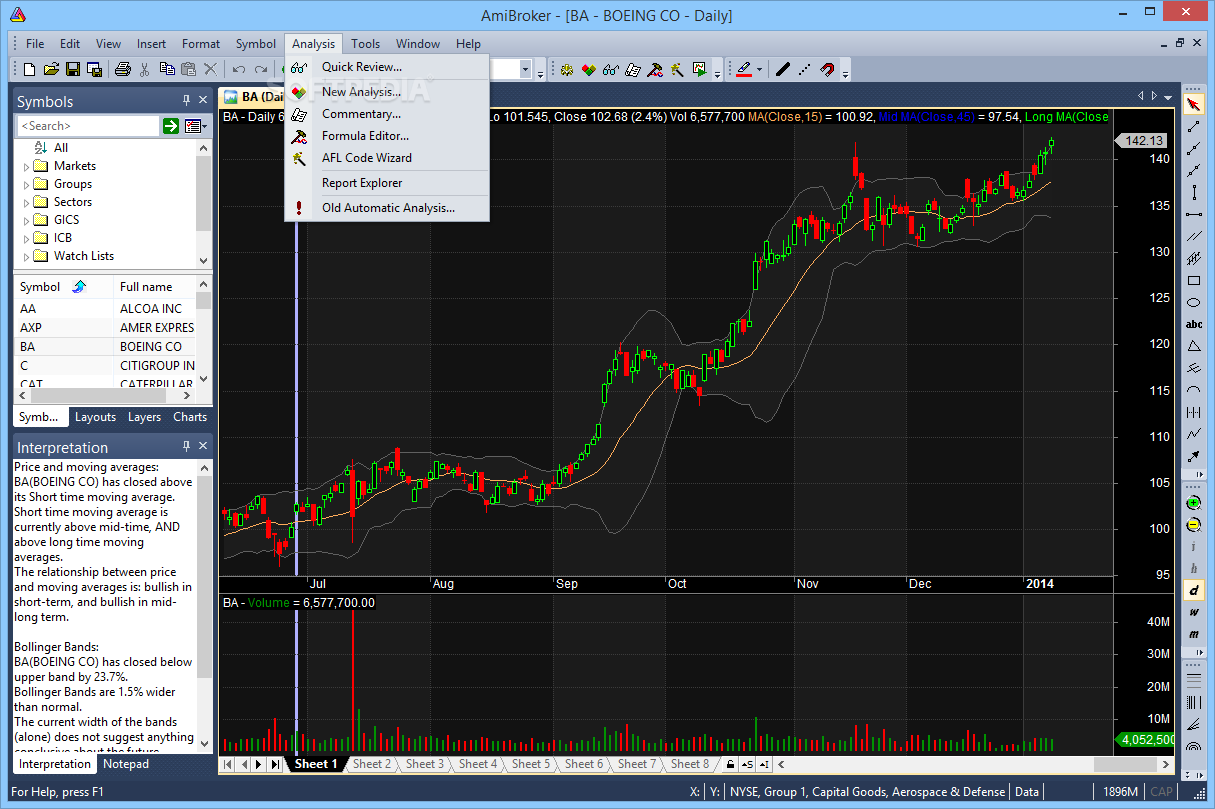The image size is (1215, 809).
Task: Select pen color red underline swatch
Action: pyautogui.click(x=743, y=69)
